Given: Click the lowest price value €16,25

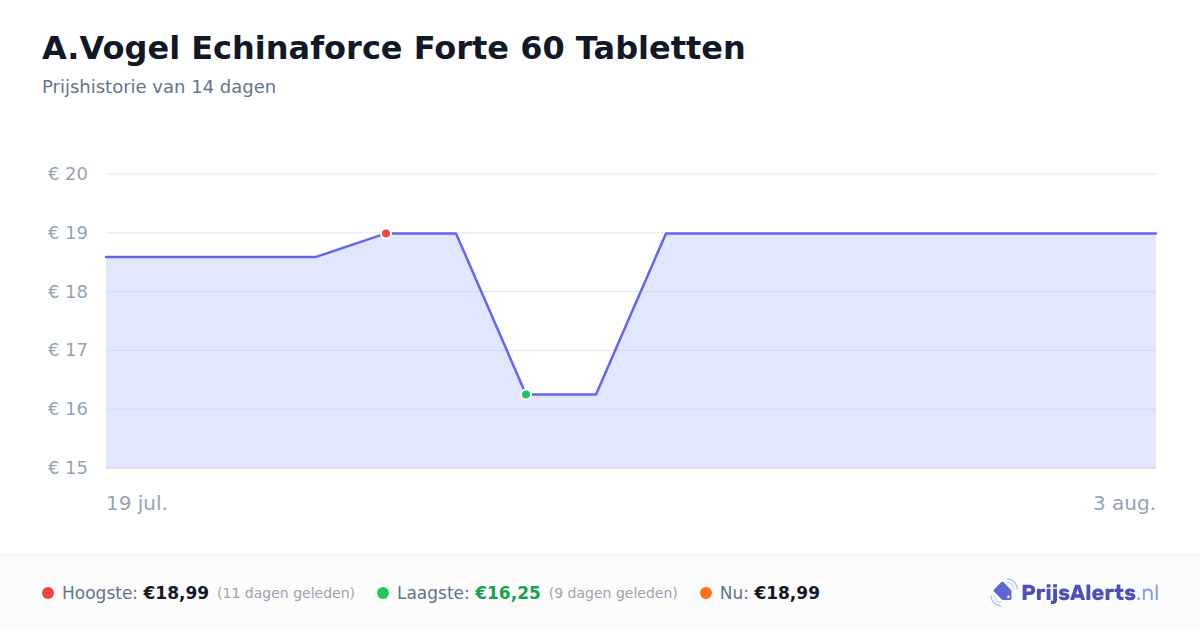Looking at the screenshot, I should pos(508,593).
